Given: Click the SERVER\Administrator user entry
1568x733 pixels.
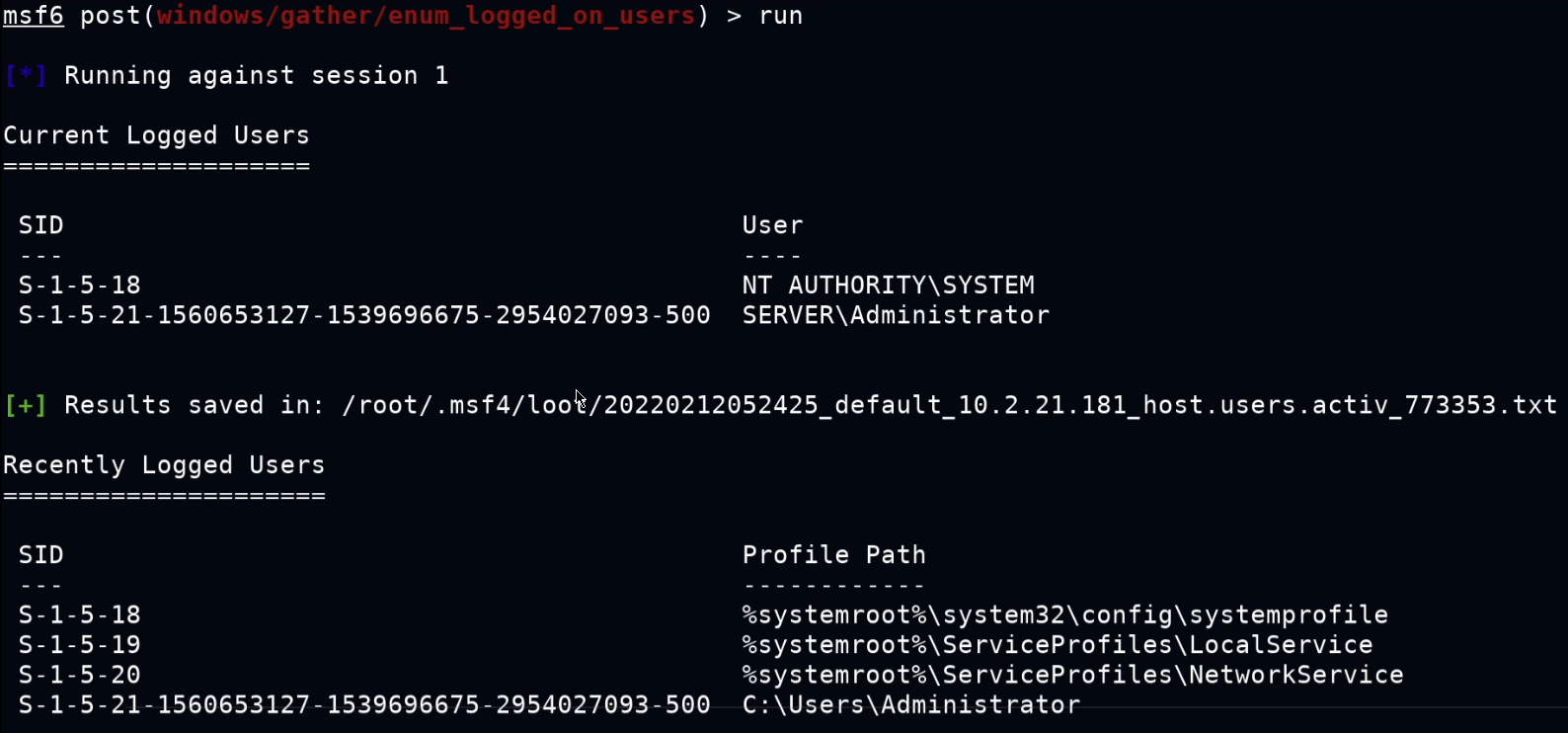Looking at the screenshot, I should (896, 315).
